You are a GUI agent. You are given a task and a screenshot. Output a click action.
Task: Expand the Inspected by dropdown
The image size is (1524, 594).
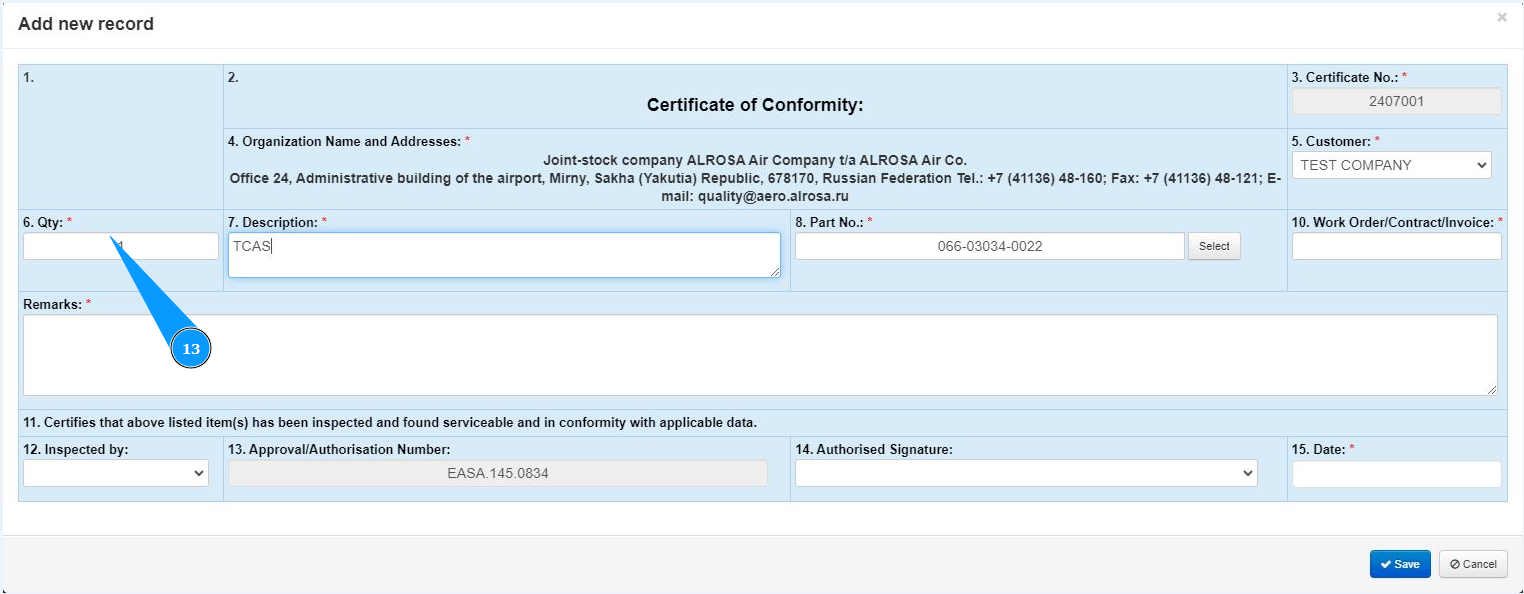(116, 473)
